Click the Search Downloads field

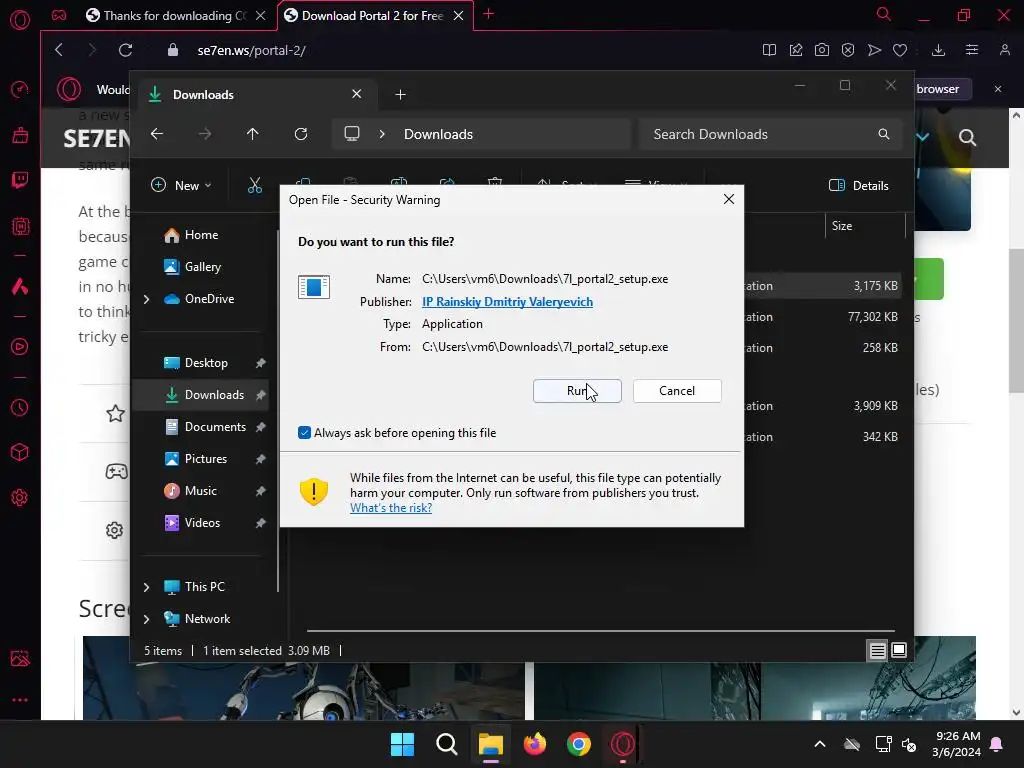tap(771, 134)
